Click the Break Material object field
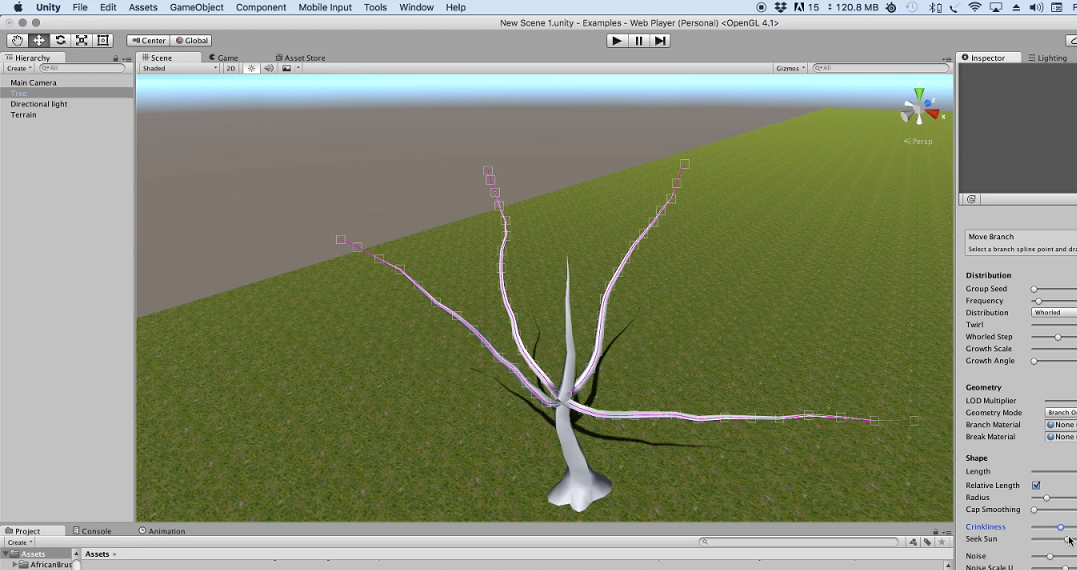The height and width of the screenshot is (570, 1077). tap(1061, 437)
